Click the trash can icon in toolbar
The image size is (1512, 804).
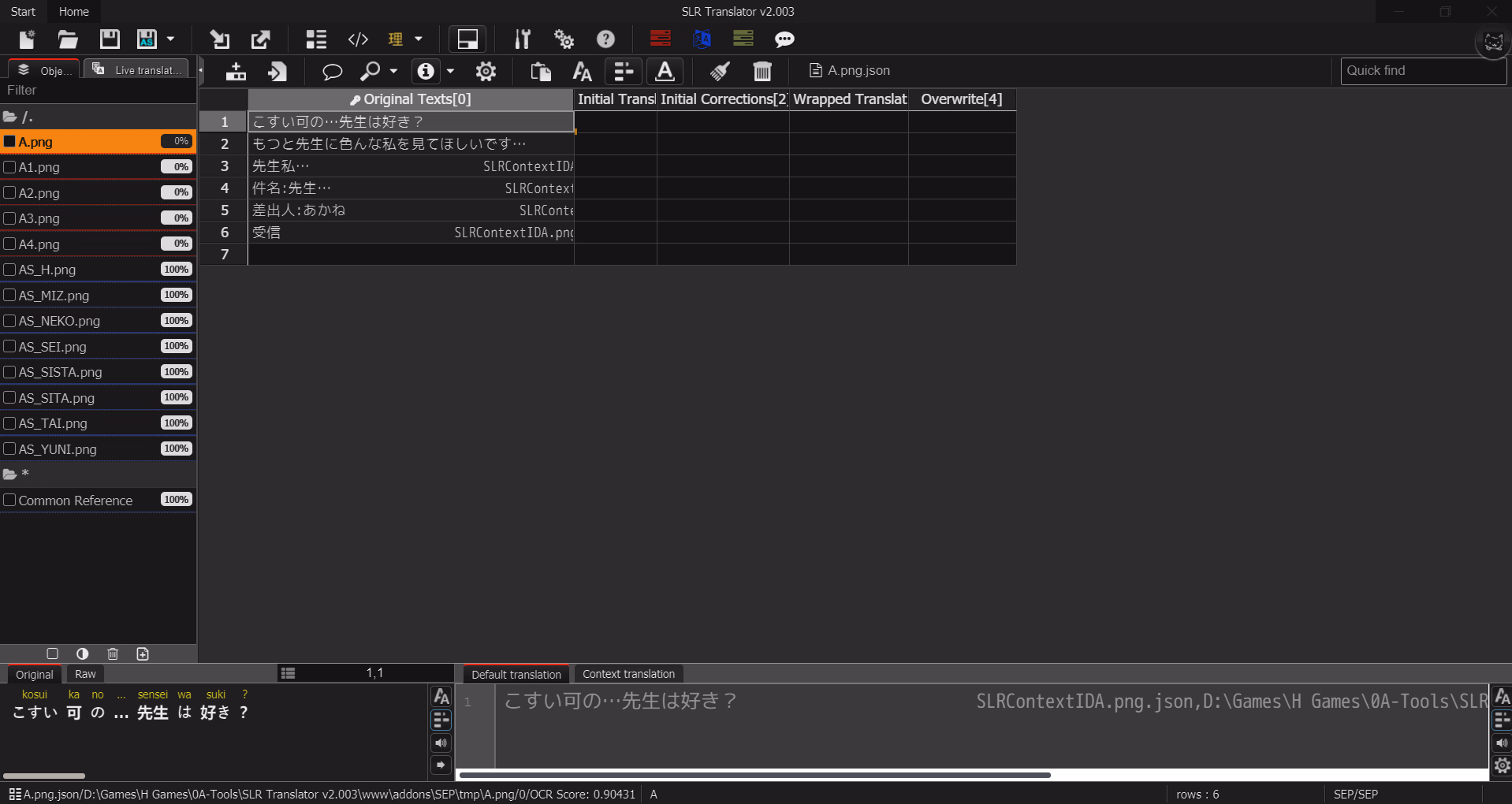pyautogui.click(x=762, y=72)
